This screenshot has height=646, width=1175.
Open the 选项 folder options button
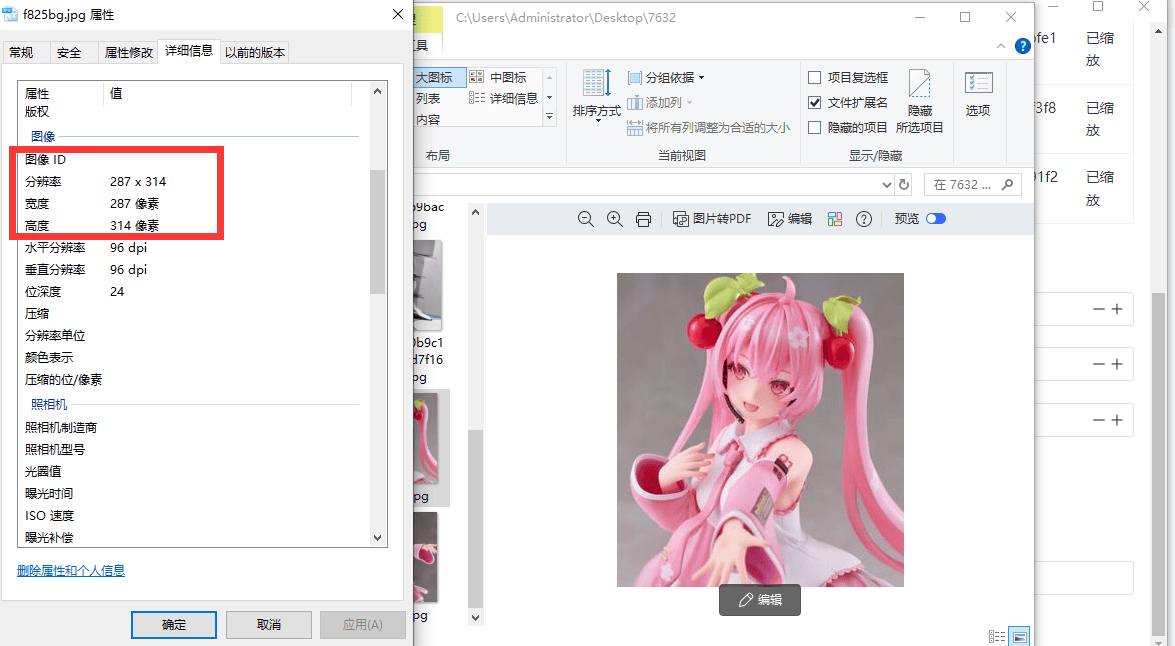tap(978, 94)
